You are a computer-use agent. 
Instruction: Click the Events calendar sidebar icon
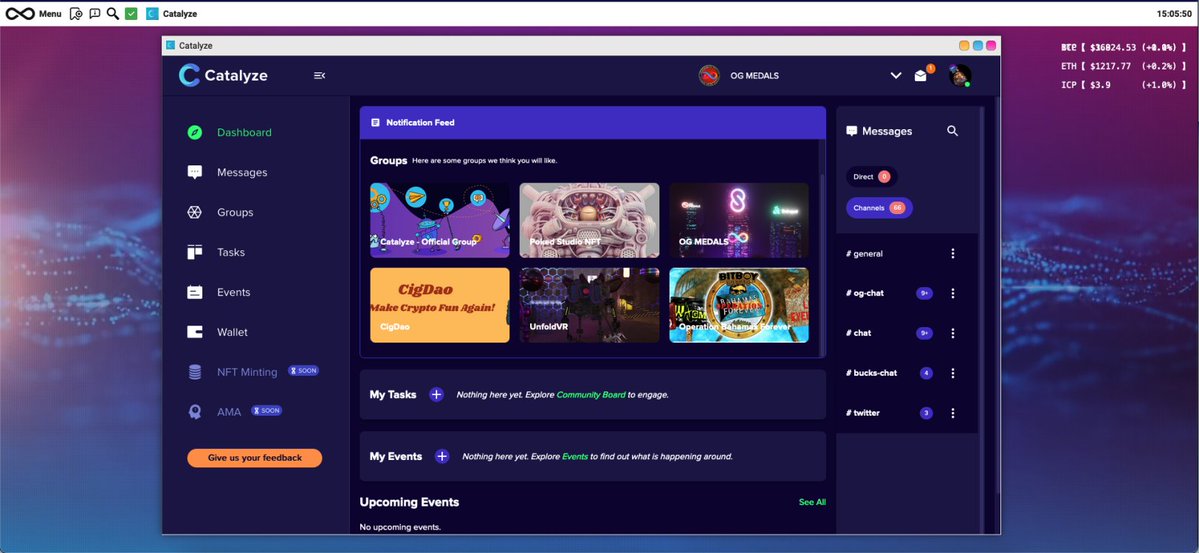click(195, 292)
